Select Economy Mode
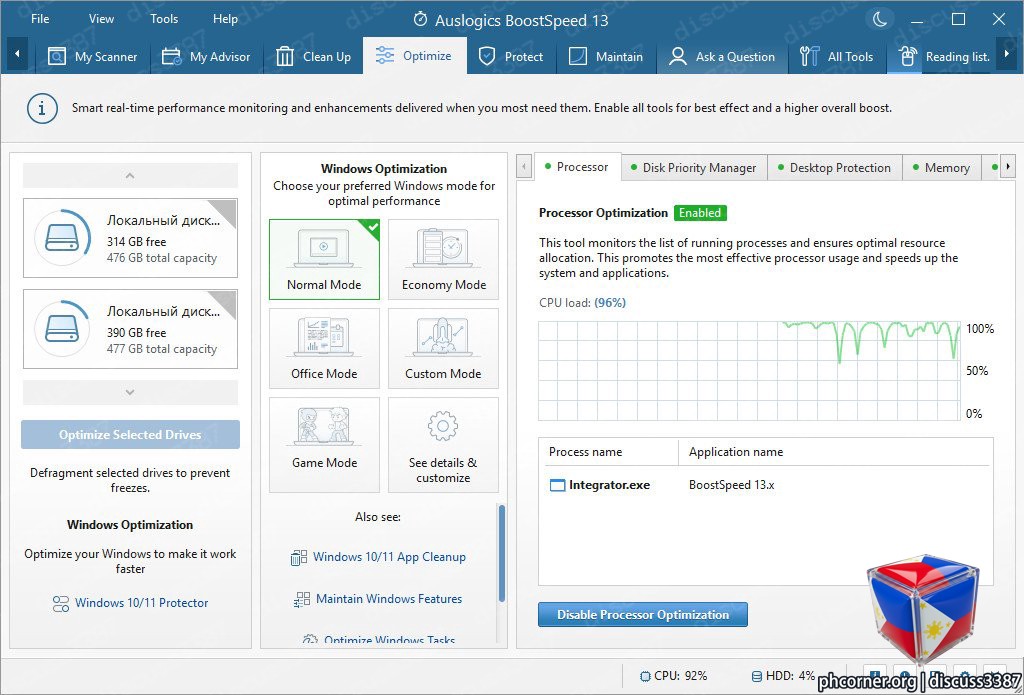The height and width of the screenshot is (695, 1024). click(x=443, y=259)
